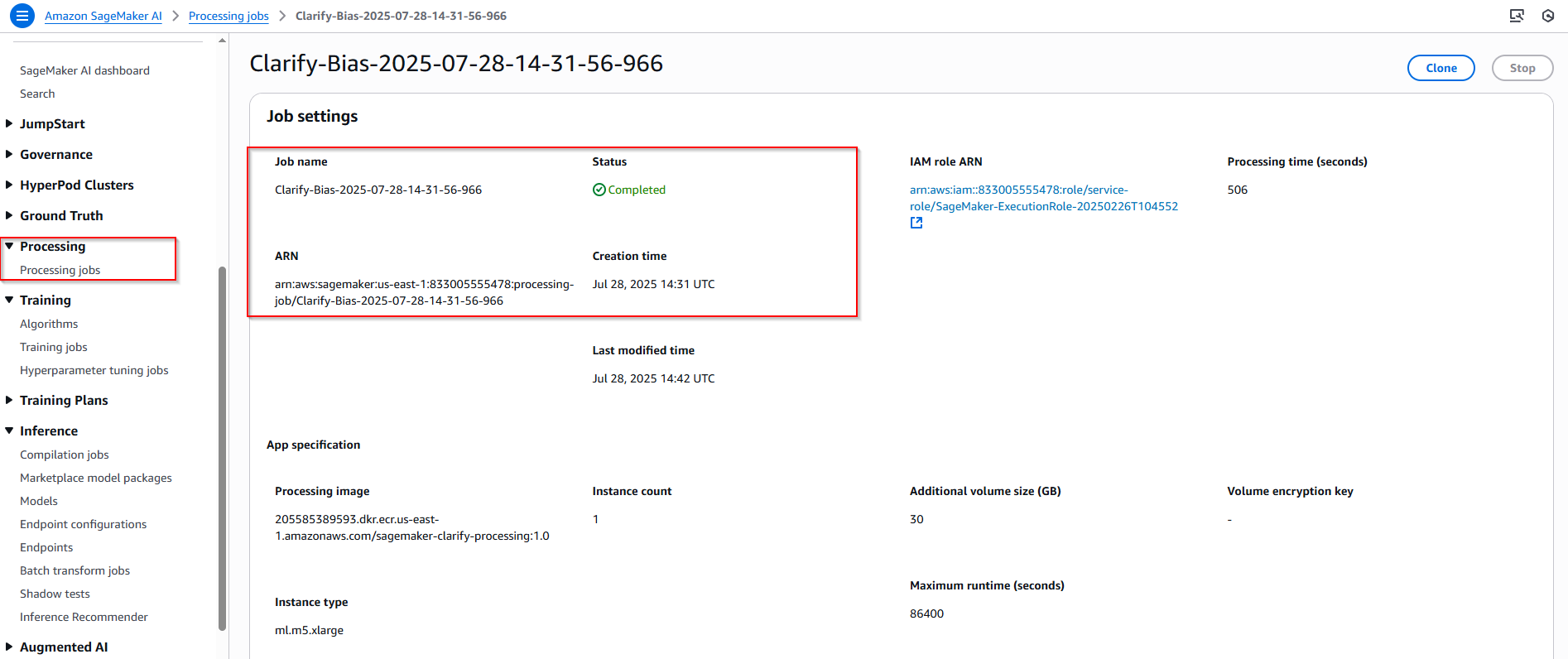This screenshot has width=1568, height=659.
Task: Expand the Governance section
Action: coord(9,154)
